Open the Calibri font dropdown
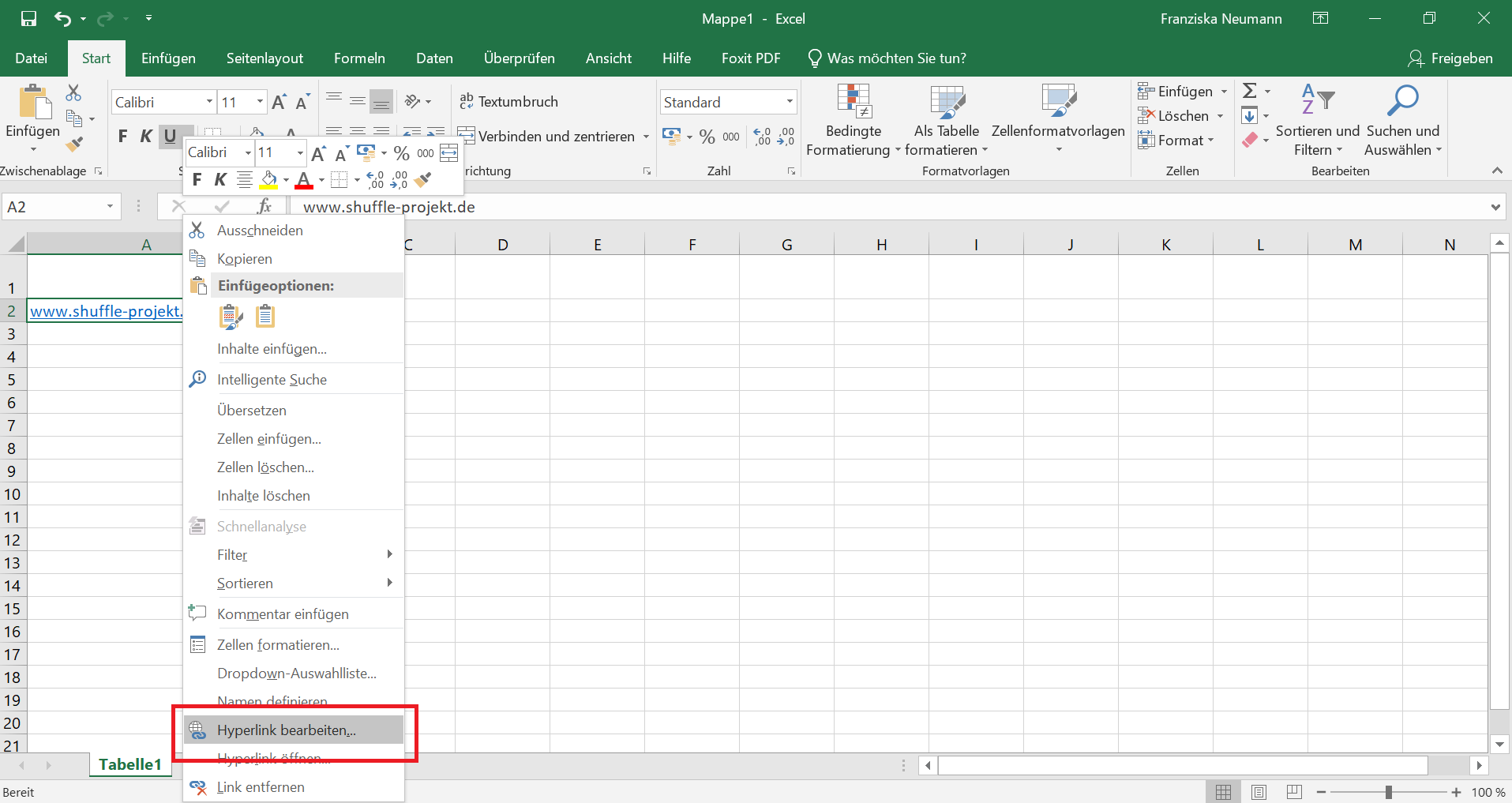Viewport: 1512px width, 803px height. [209, 101]
